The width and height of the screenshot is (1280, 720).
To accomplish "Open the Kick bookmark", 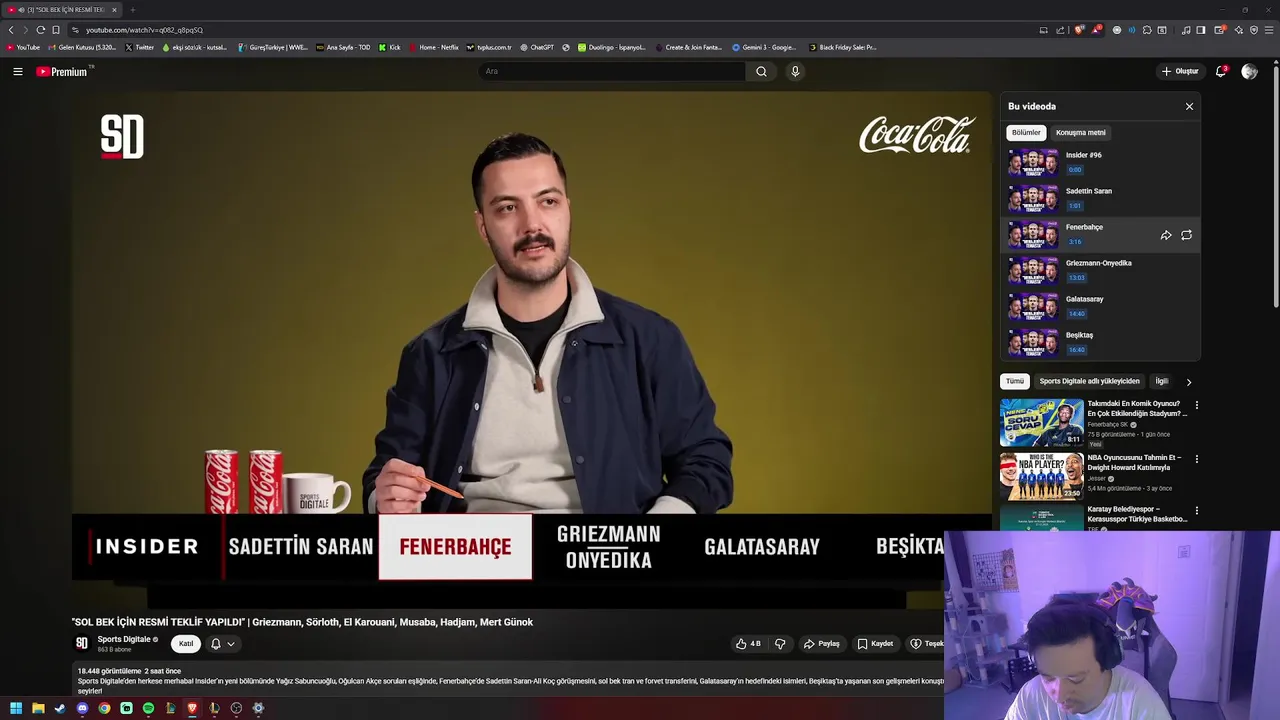I will tap(390, 47).
